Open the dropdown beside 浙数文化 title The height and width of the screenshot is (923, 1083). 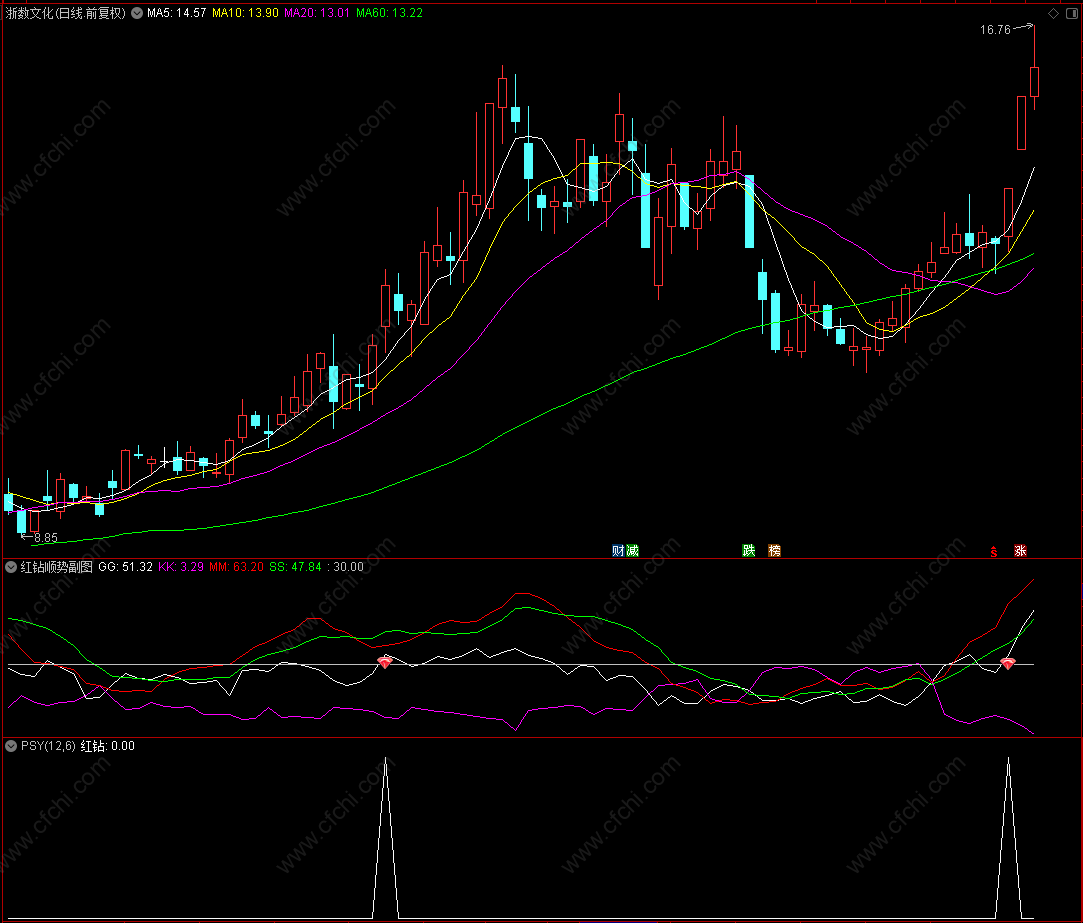(x=137, y=13)
